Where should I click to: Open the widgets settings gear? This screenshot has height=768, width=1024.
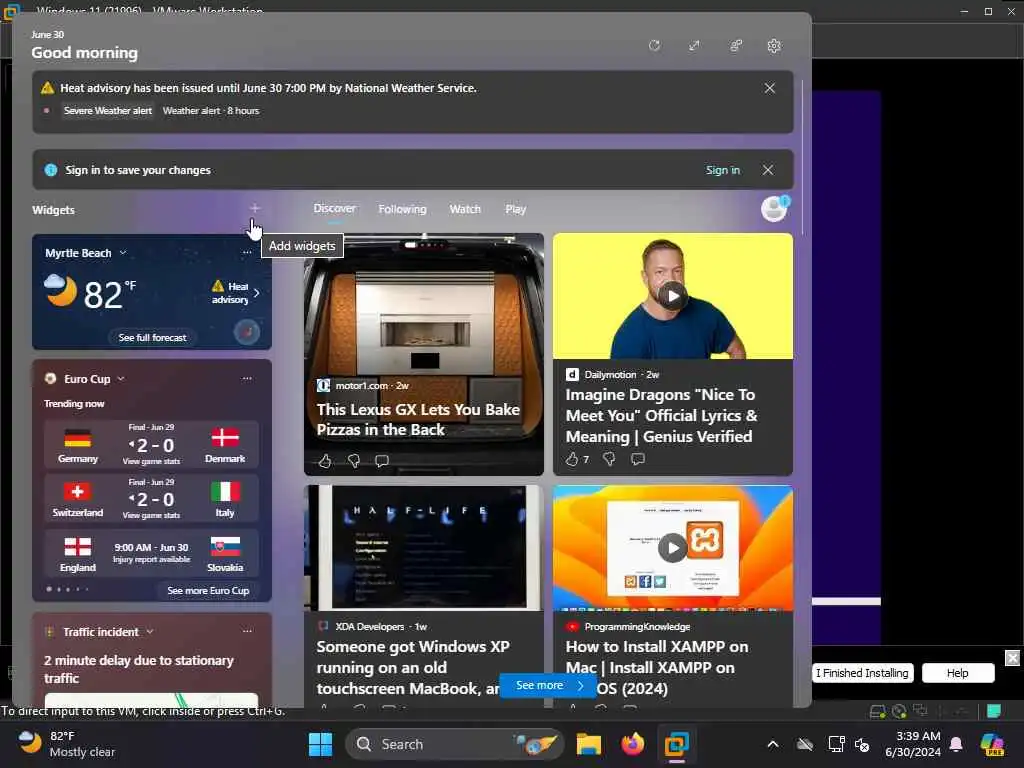tap(774, 46)
